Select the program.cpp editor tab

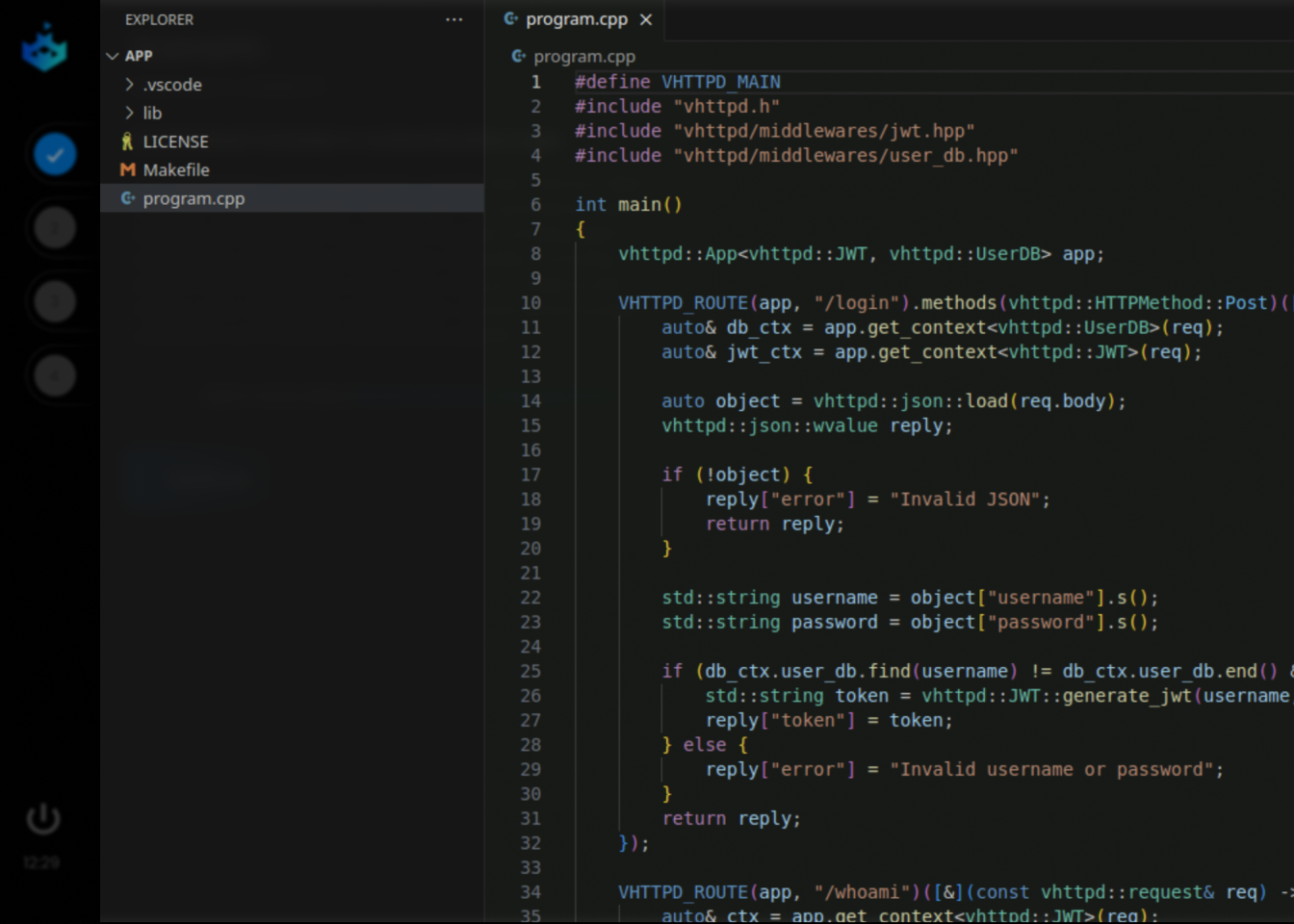click(x=577, y=18)
